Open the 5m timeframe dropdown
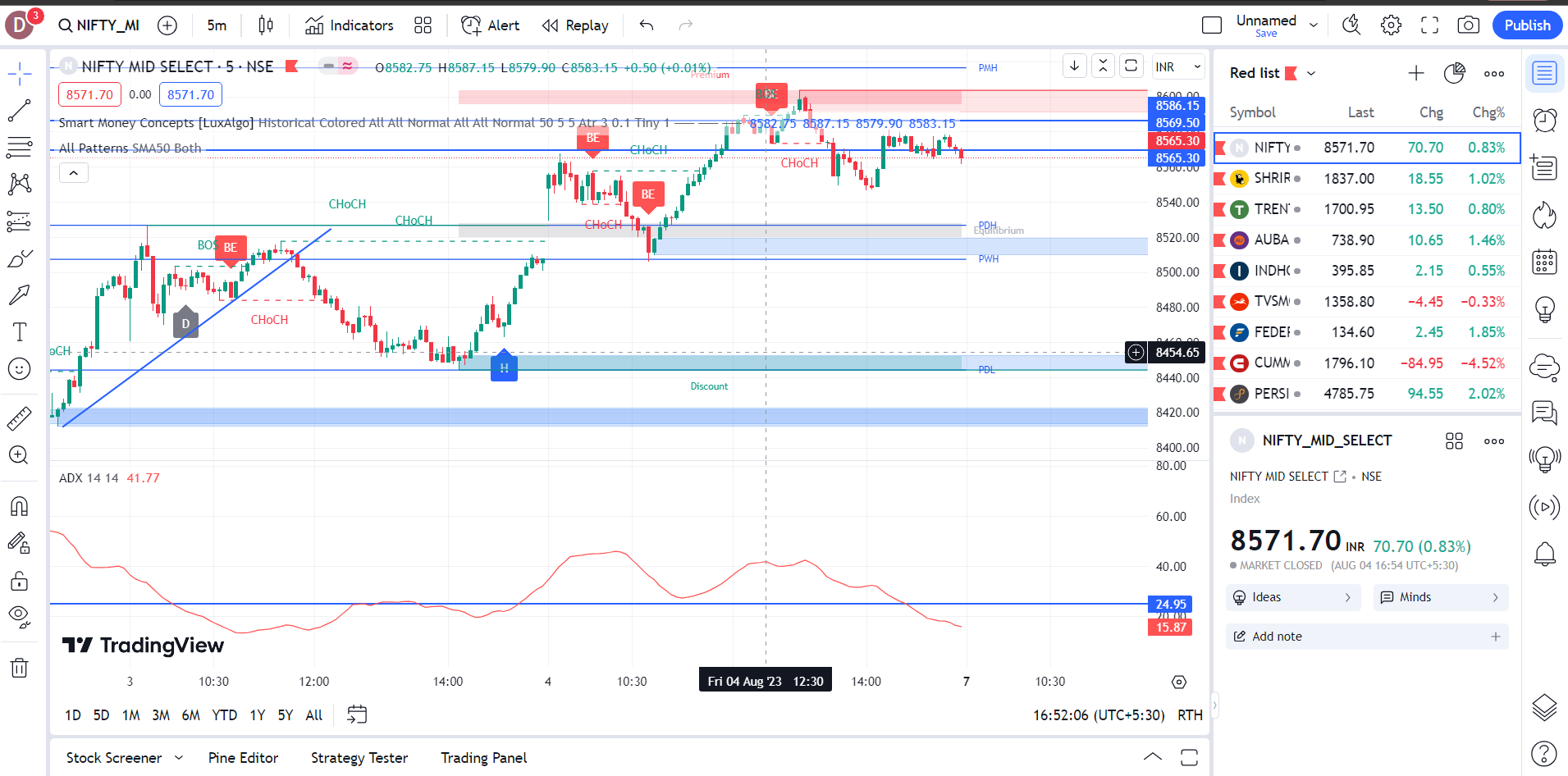 tap(216, 25)
